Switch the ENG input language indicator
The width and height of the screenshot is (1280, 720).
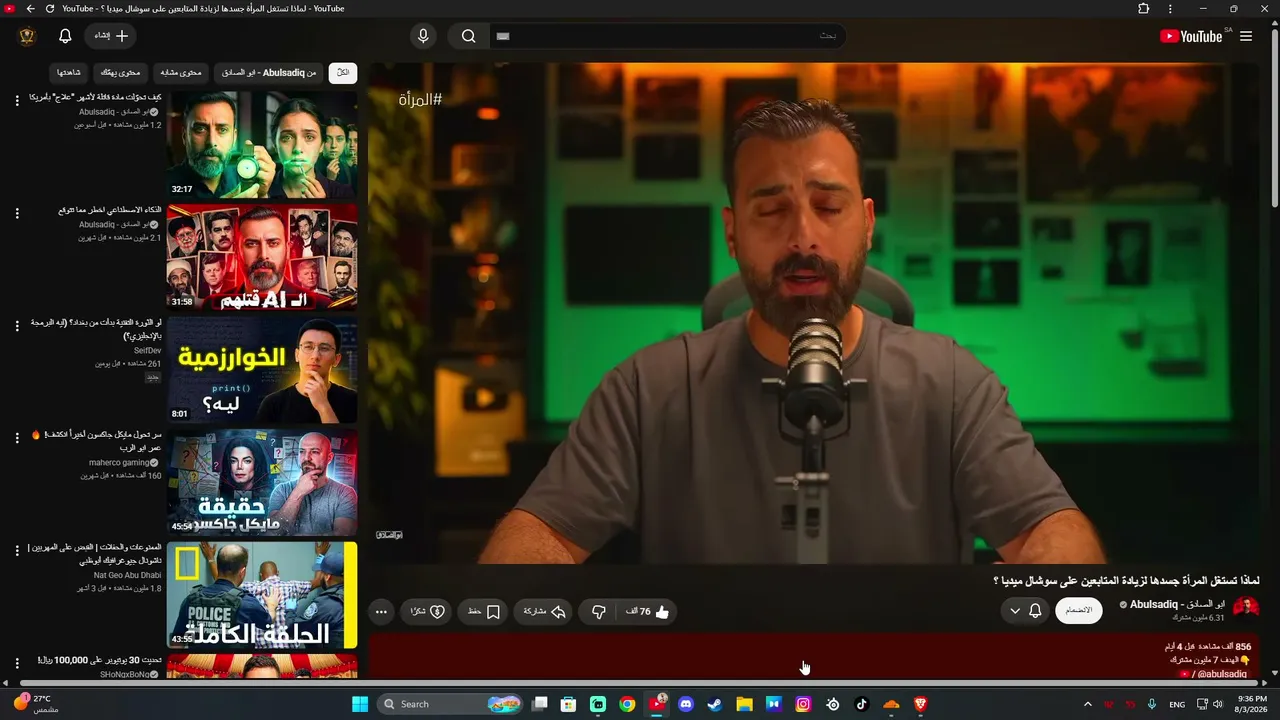pos(1177,704)
